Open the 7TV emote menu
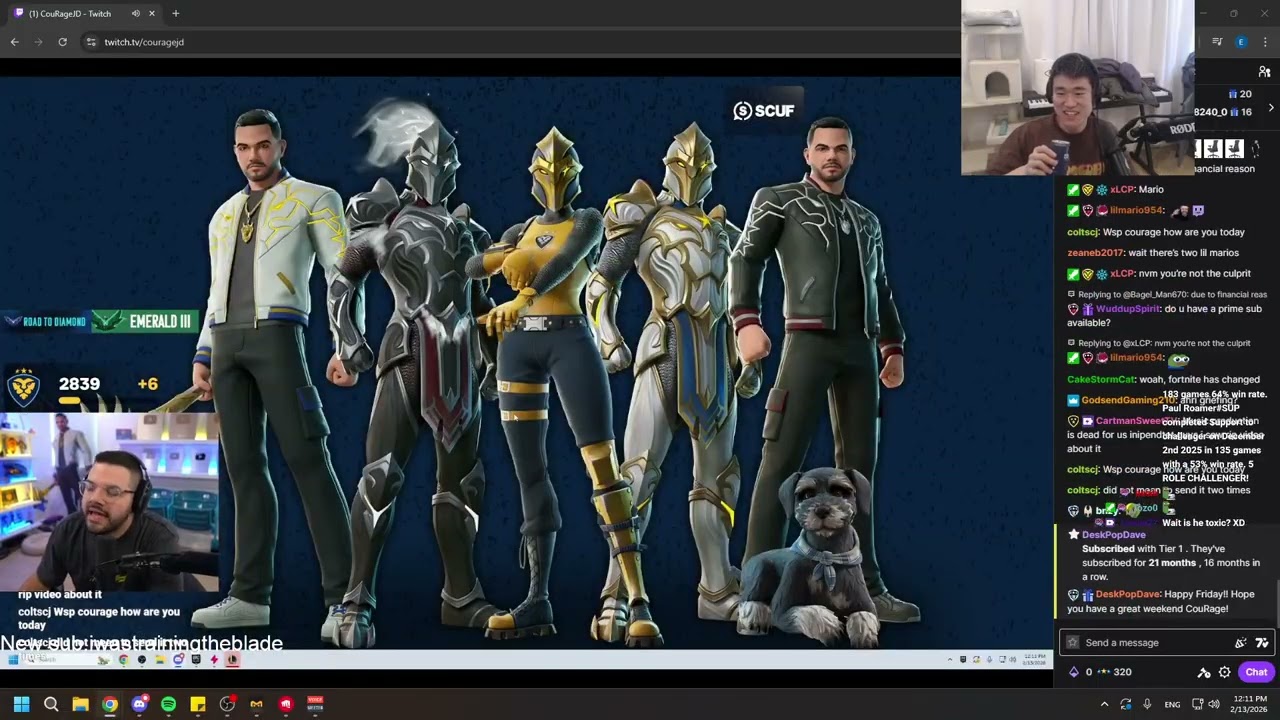Image resolution: width=1280 pixels, height=720 pixels. click(x=1262, y=643)
